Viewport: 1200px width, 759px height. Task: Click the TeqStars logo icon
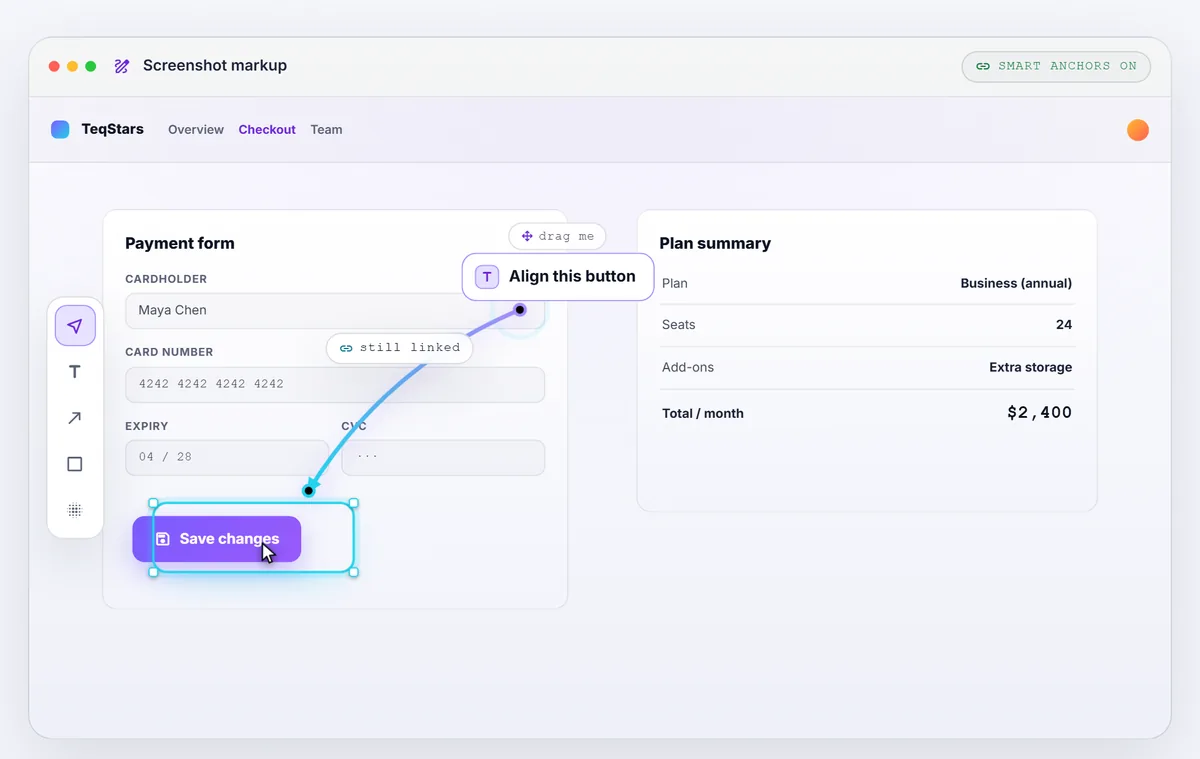60,129
